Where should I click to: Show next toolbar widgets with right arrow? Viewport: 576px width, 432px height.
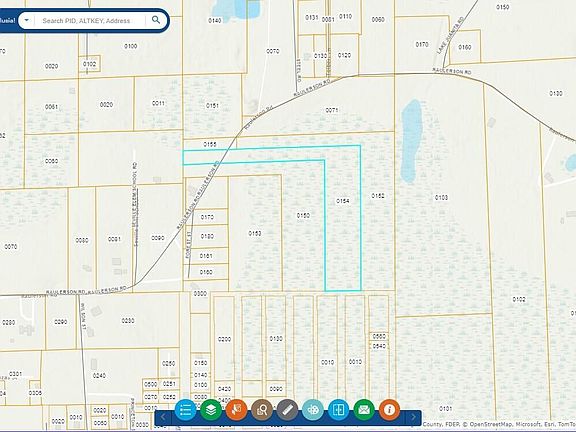(413, 417)
